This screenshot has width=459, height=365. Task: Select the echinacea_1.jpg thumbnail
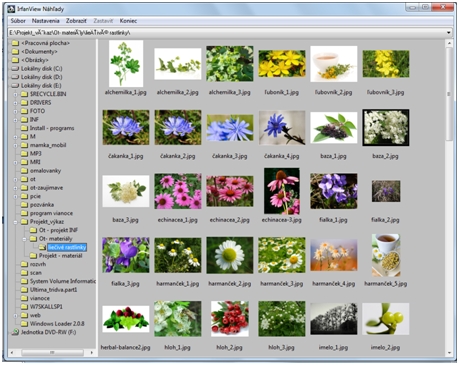(178, 191)
